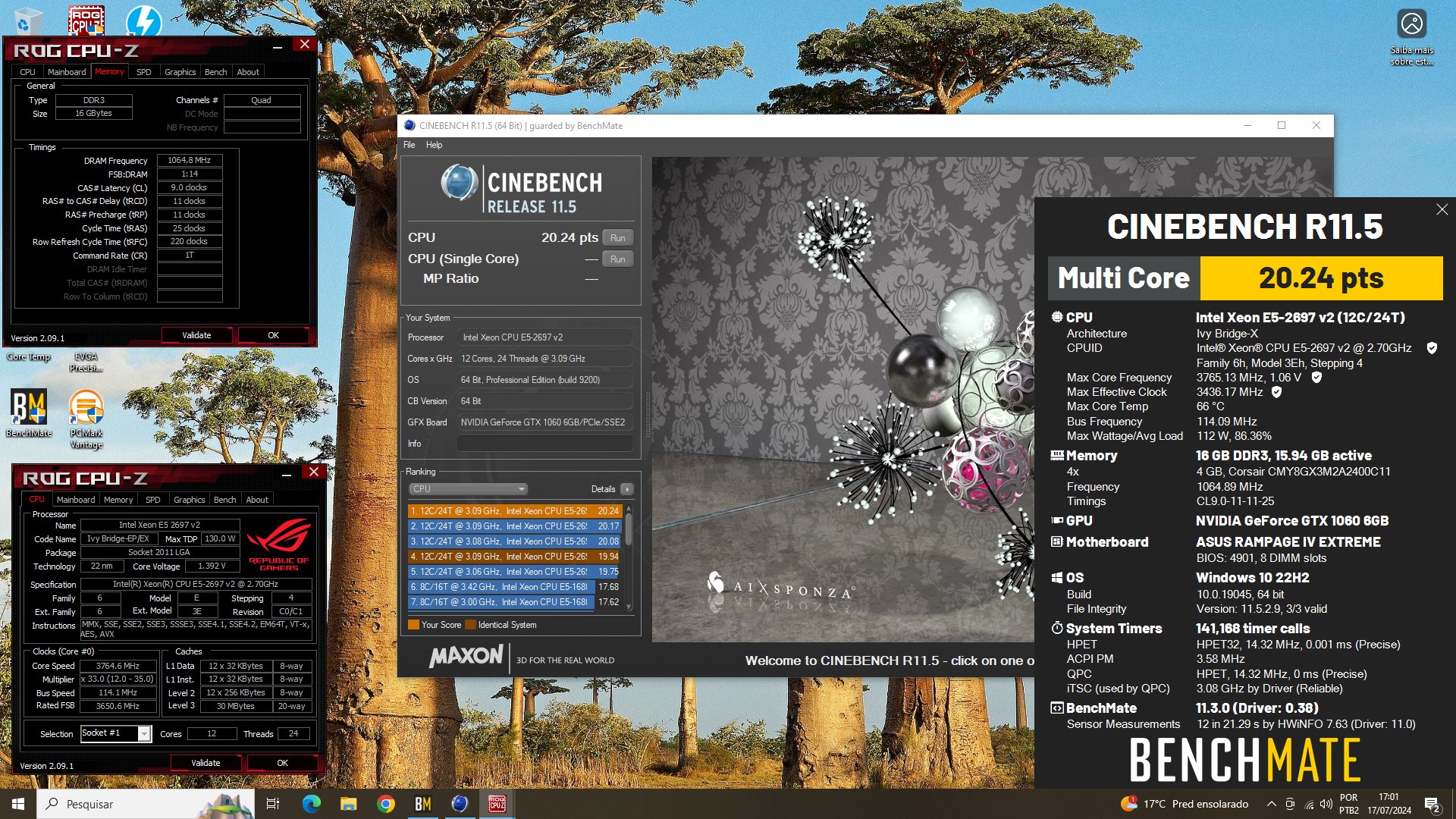Click the Cinebench ranking list scrollbar
The width and height of the screenshot is (1456, 819).
click(629, 557)
